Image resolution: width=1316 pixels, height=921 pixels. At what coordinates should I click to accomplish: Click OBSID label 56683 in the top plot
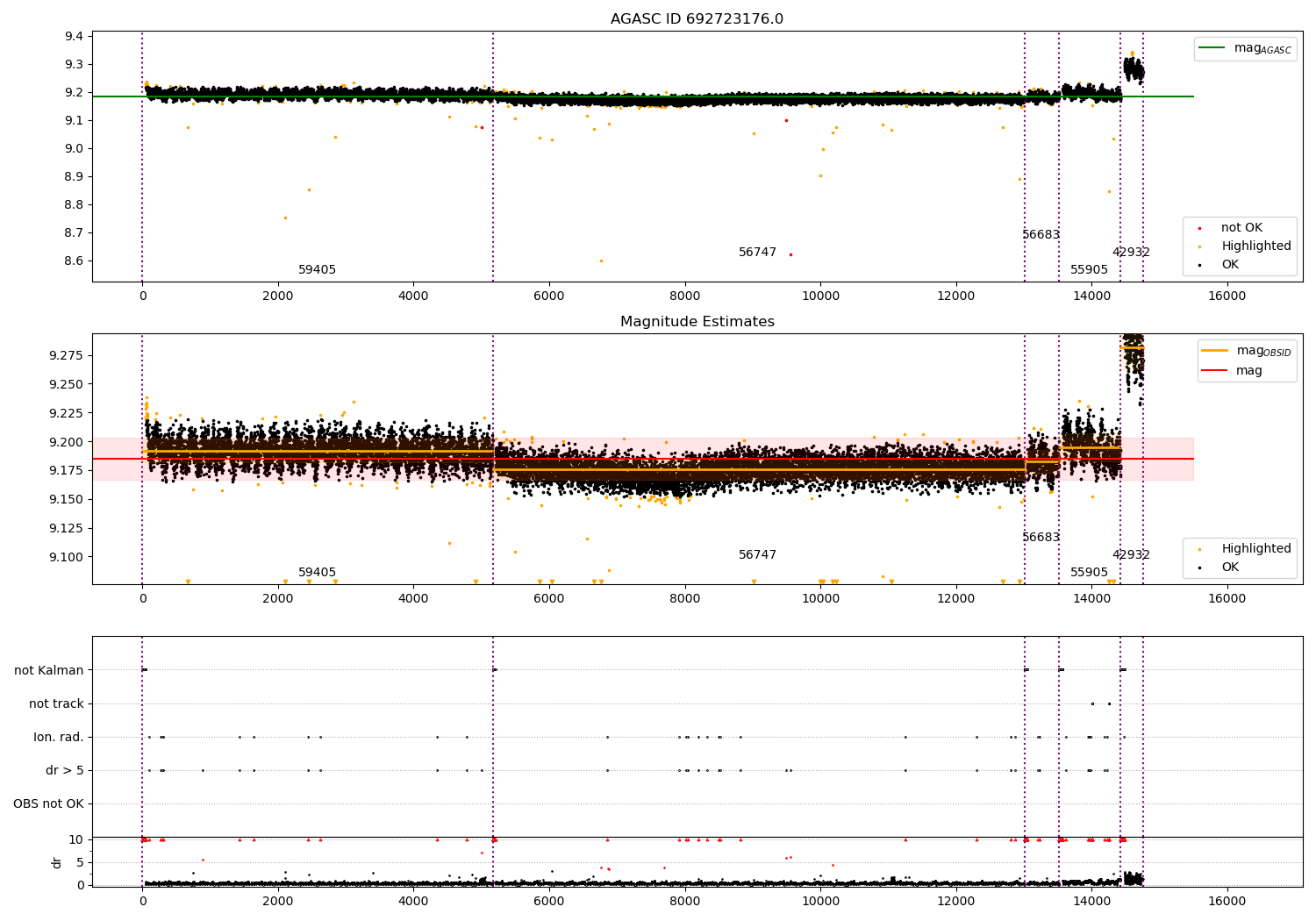point(1041,235)
